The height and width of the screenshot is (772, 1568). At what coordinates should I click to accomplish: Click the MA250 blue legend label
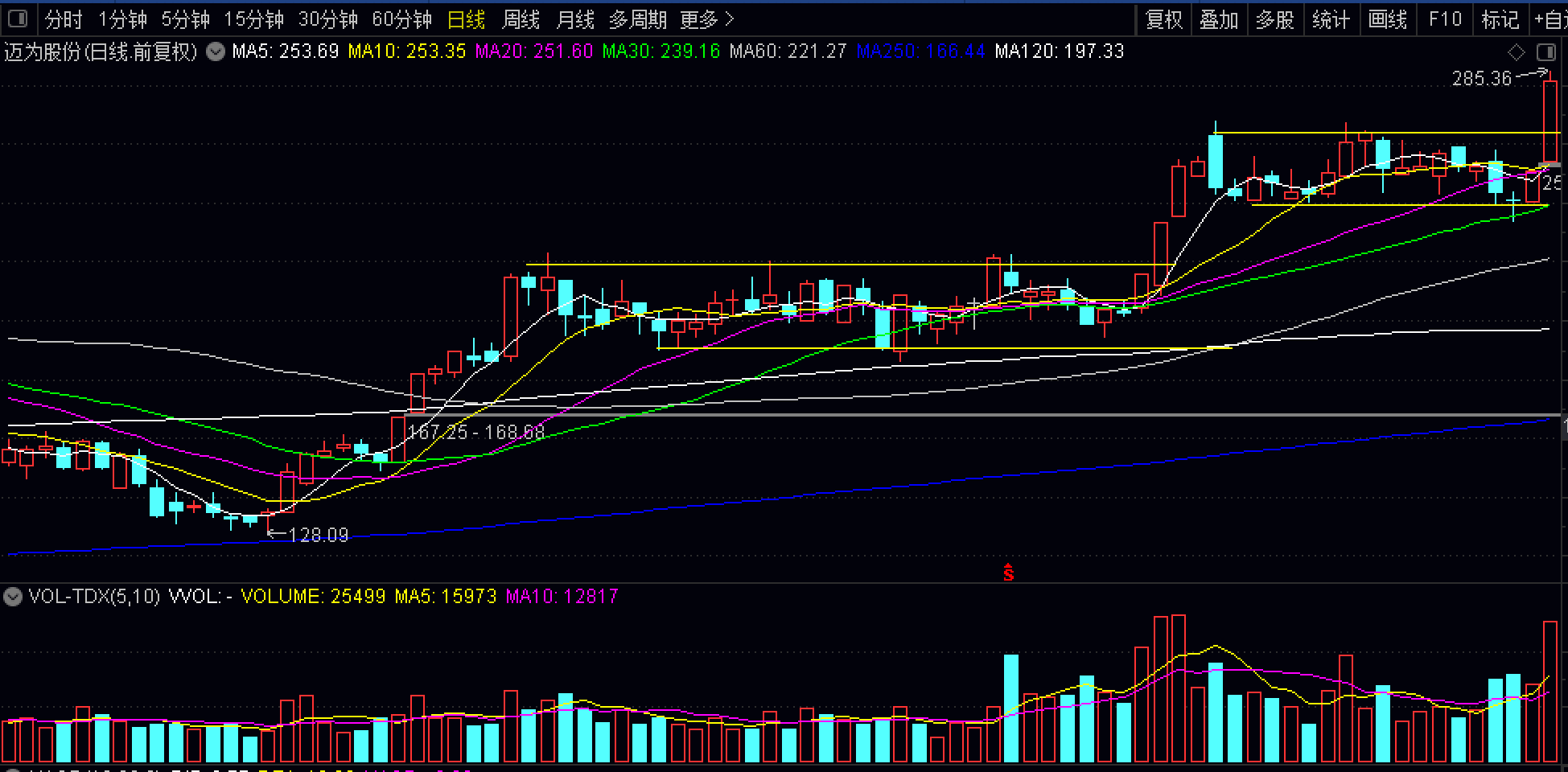pos(920,52)
